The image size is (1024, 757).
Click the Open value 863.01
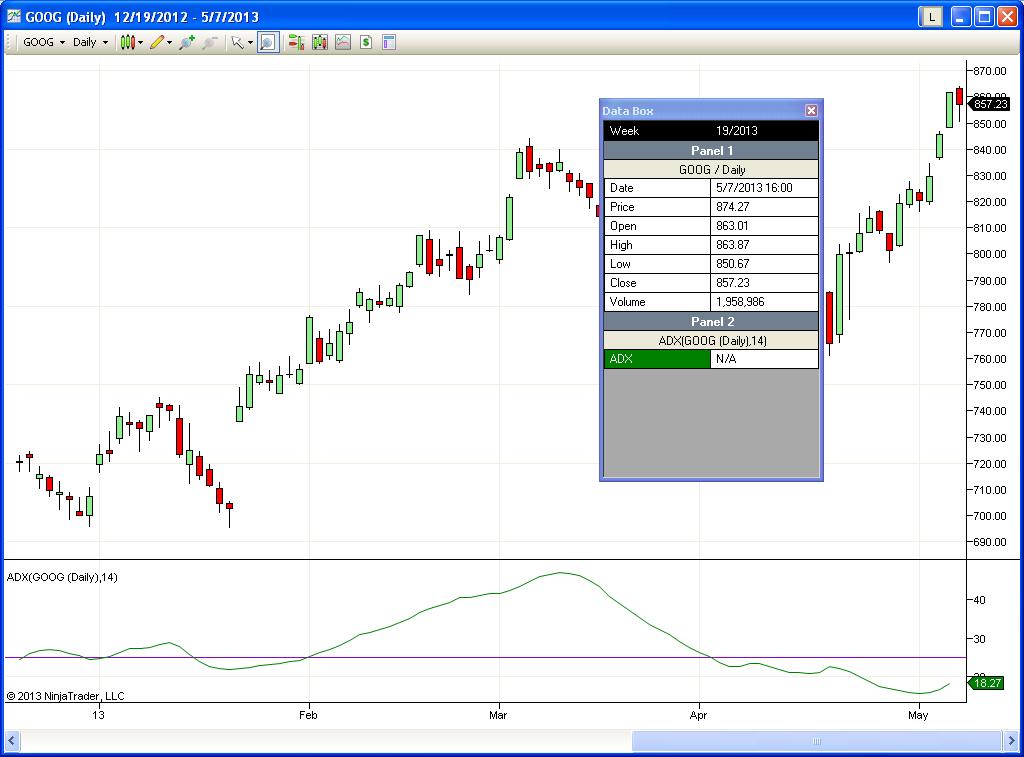click(732, 225)
